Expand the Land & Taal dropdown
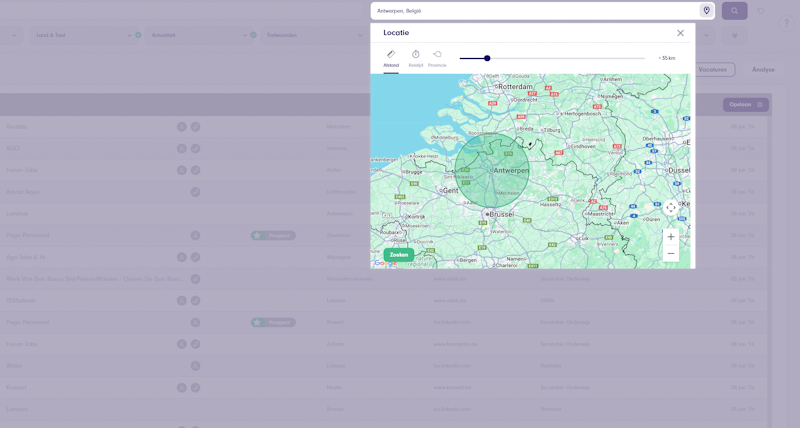Viewport: 800px width, 428px height. 85,35
